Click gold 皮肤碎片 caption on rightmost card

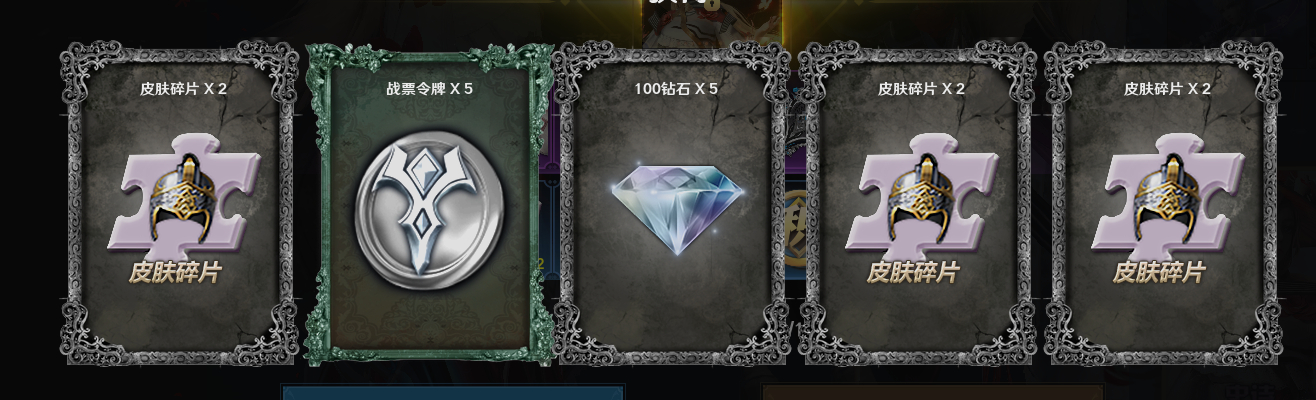coord(1160,272)
